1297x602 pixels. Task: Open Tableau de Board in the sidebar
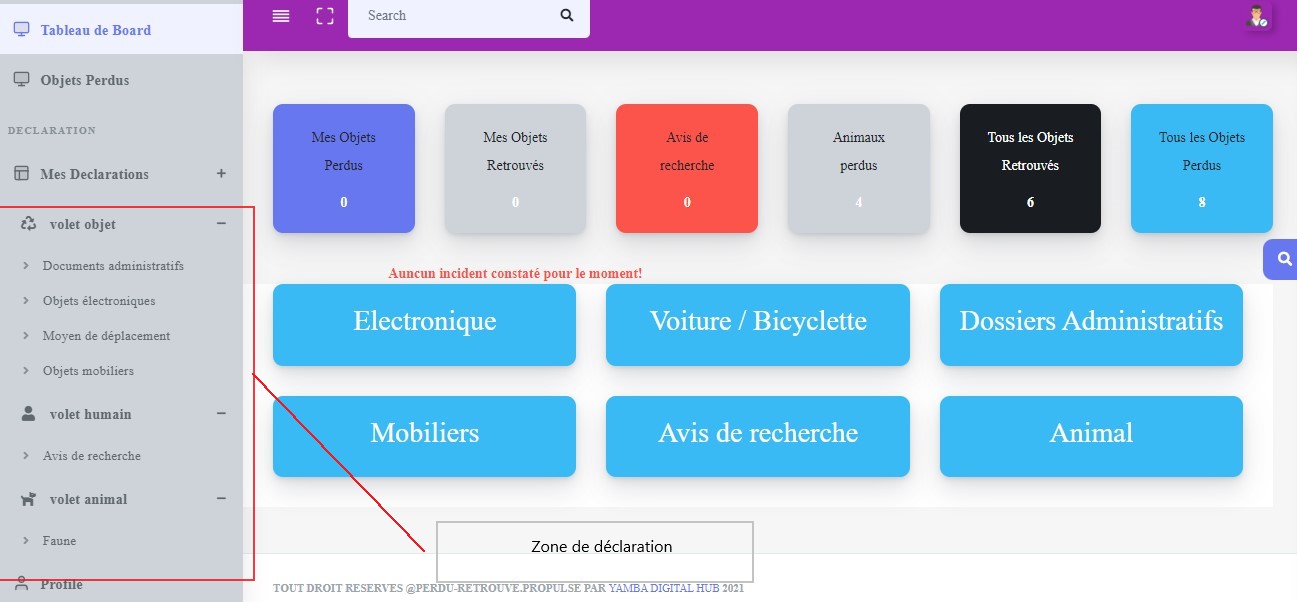click(x=95, y=30)
